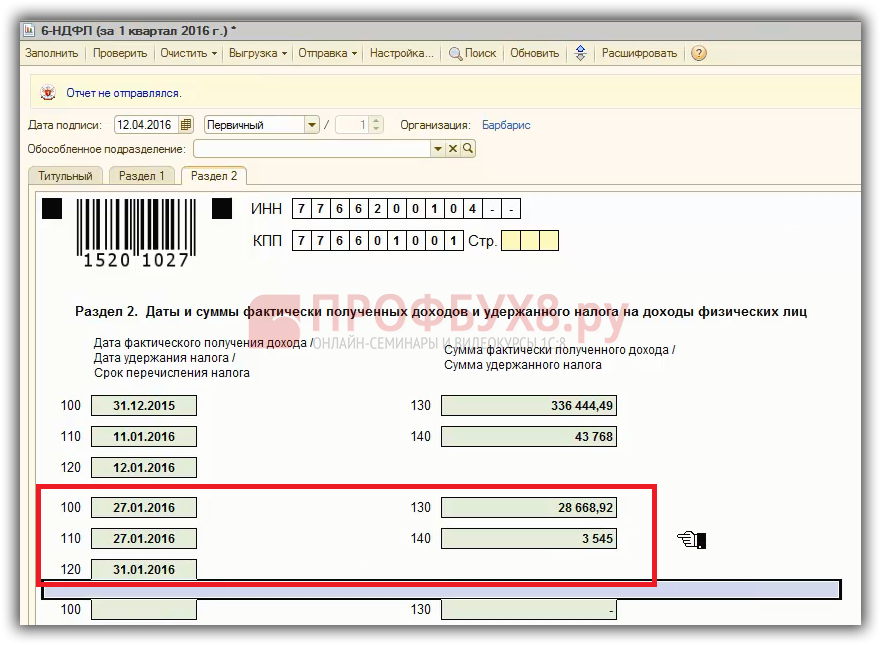The width and height of the screenshot is (881, 645).
Task: Open the calendar picker for signature date
Action: (x=186, y=125)
